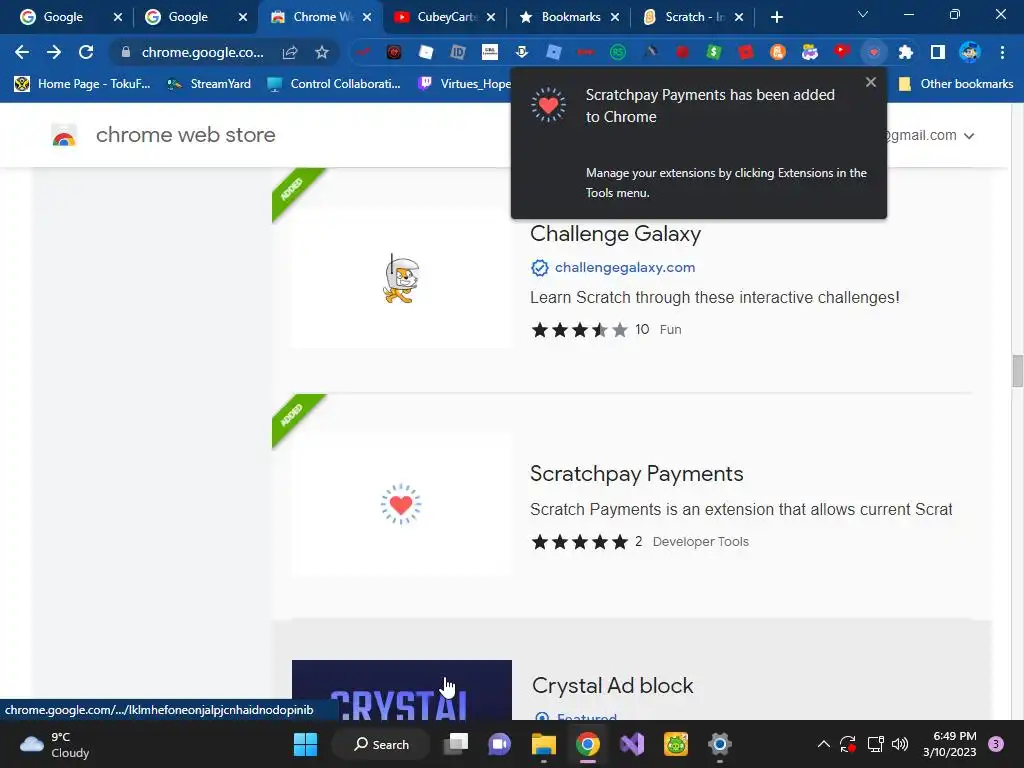Open the Virtues_Hope bookmark

coord(464,84)
